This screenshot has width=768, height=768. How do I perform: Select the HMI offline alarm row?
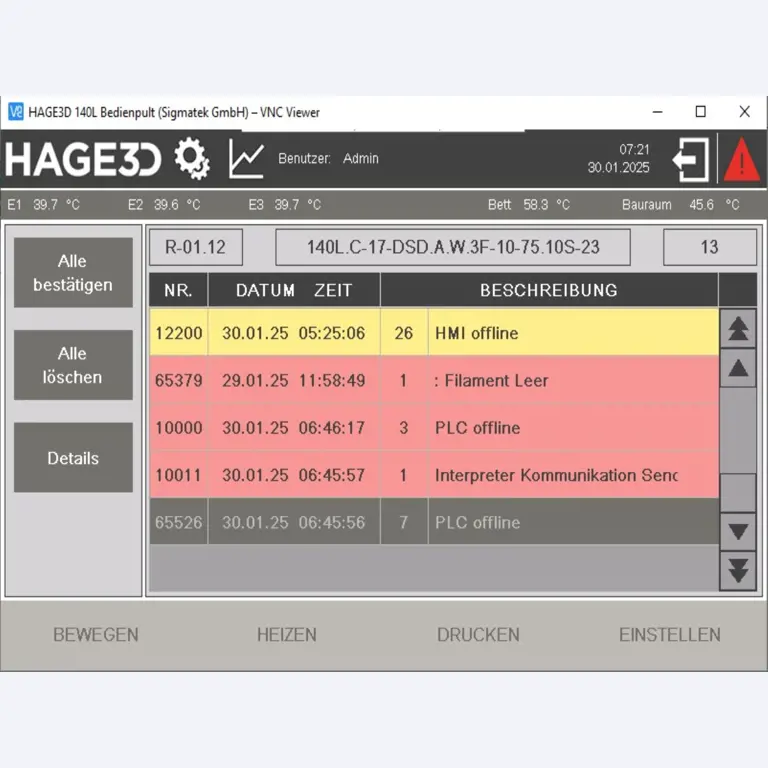coord(433,333)
